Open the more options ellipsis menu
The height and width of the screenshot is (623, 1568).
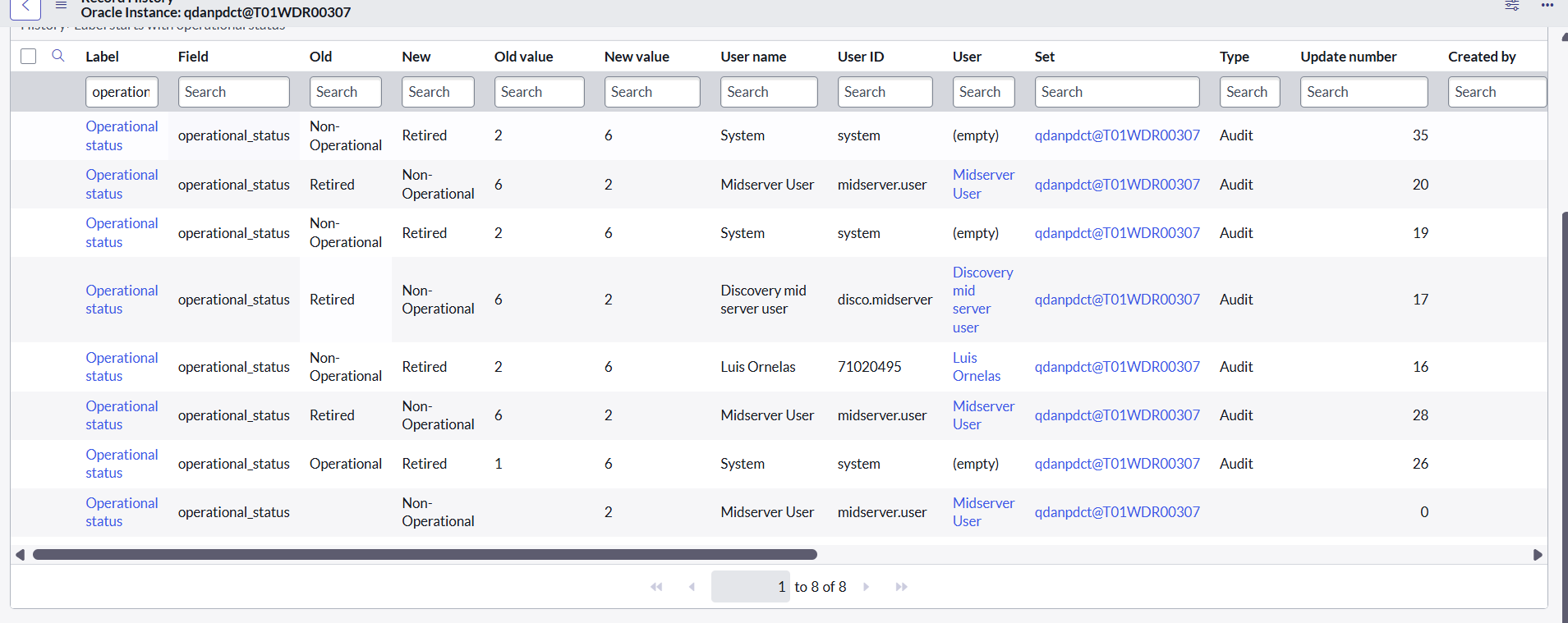[x=1547, y=6]
